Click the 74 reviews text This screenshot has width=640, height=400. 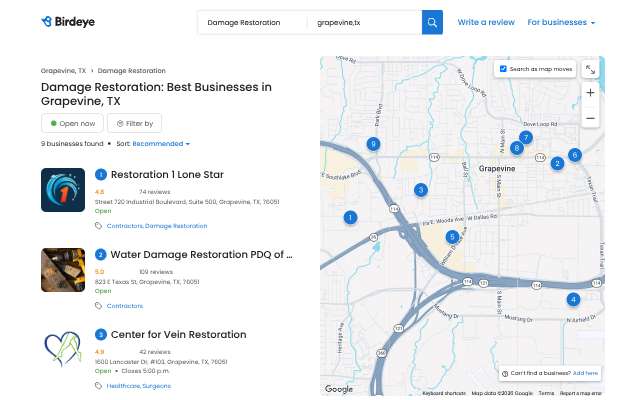(155, 192)
